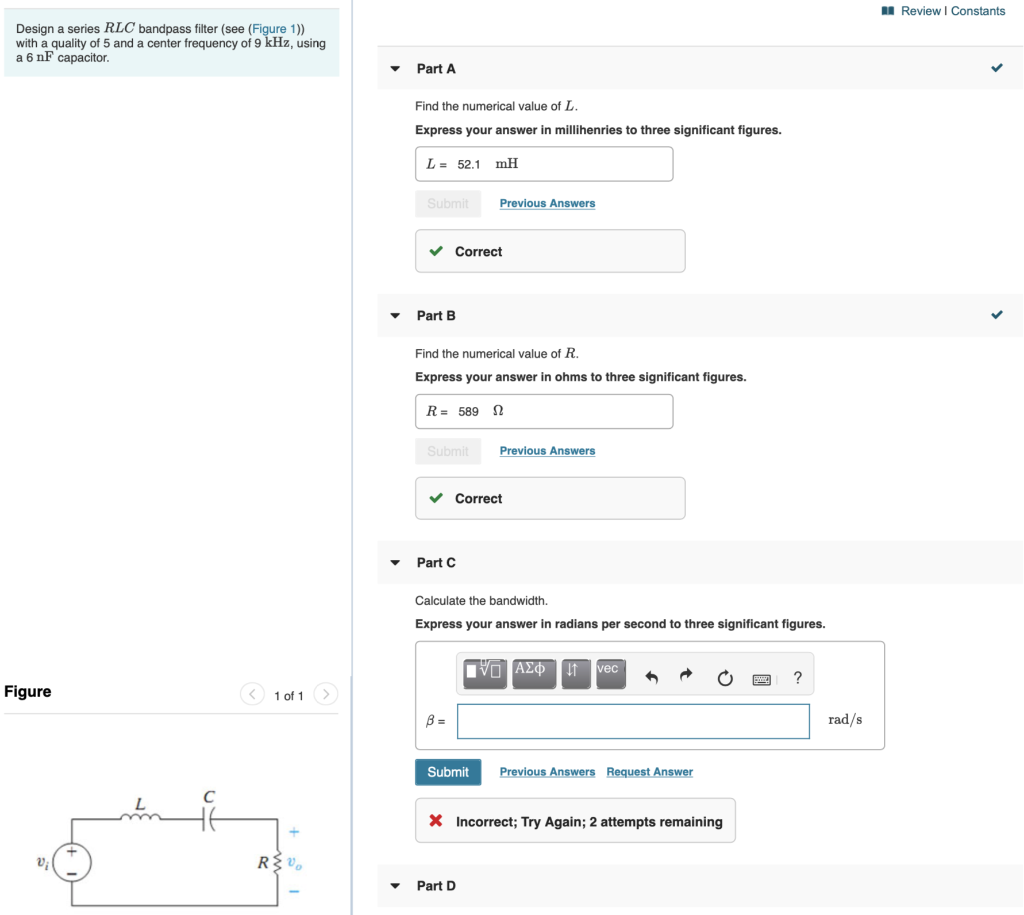The height and width of the screenshot is (915, 1024).
Task: Open Figure 1 link in the problem statement
Action: (273, 28)
